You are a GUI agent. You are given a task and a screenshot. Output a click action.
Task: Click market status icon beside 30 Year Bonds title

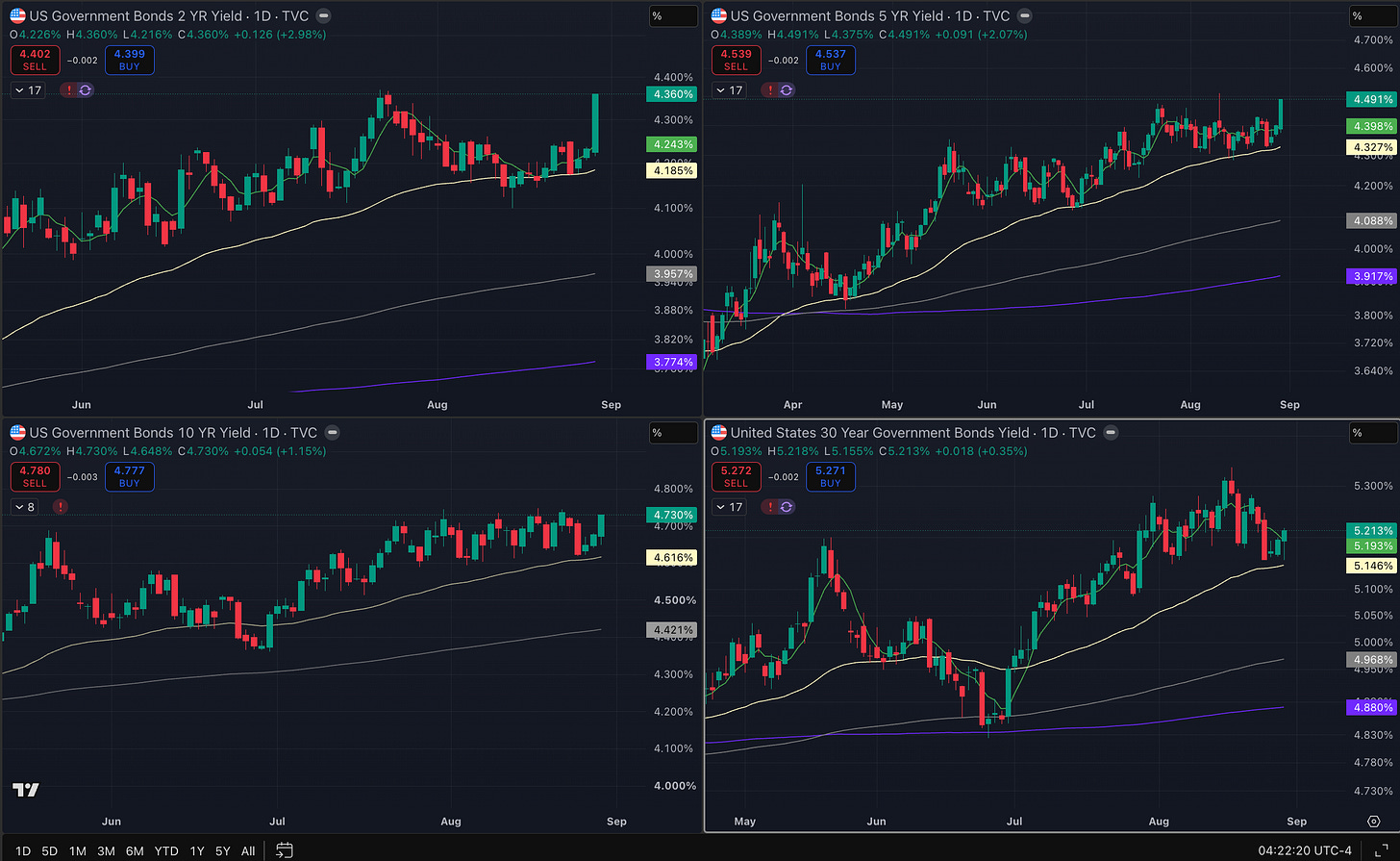pos(1111,433)
